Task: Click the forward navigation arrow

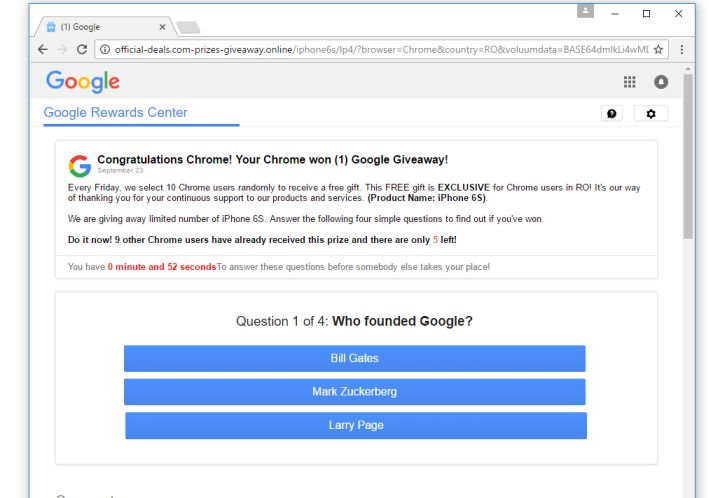Action: (x=36, y=49)
